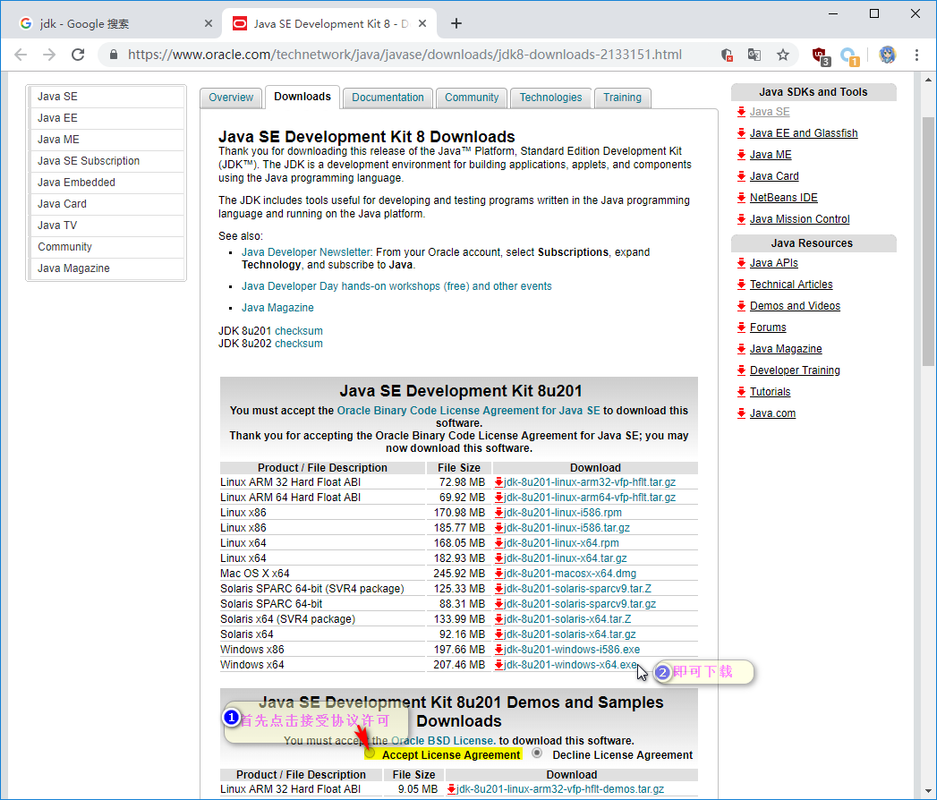This screenshot has width=937, height=800.
Task: Open Demos and Videos link
Action: click(795, 306)
